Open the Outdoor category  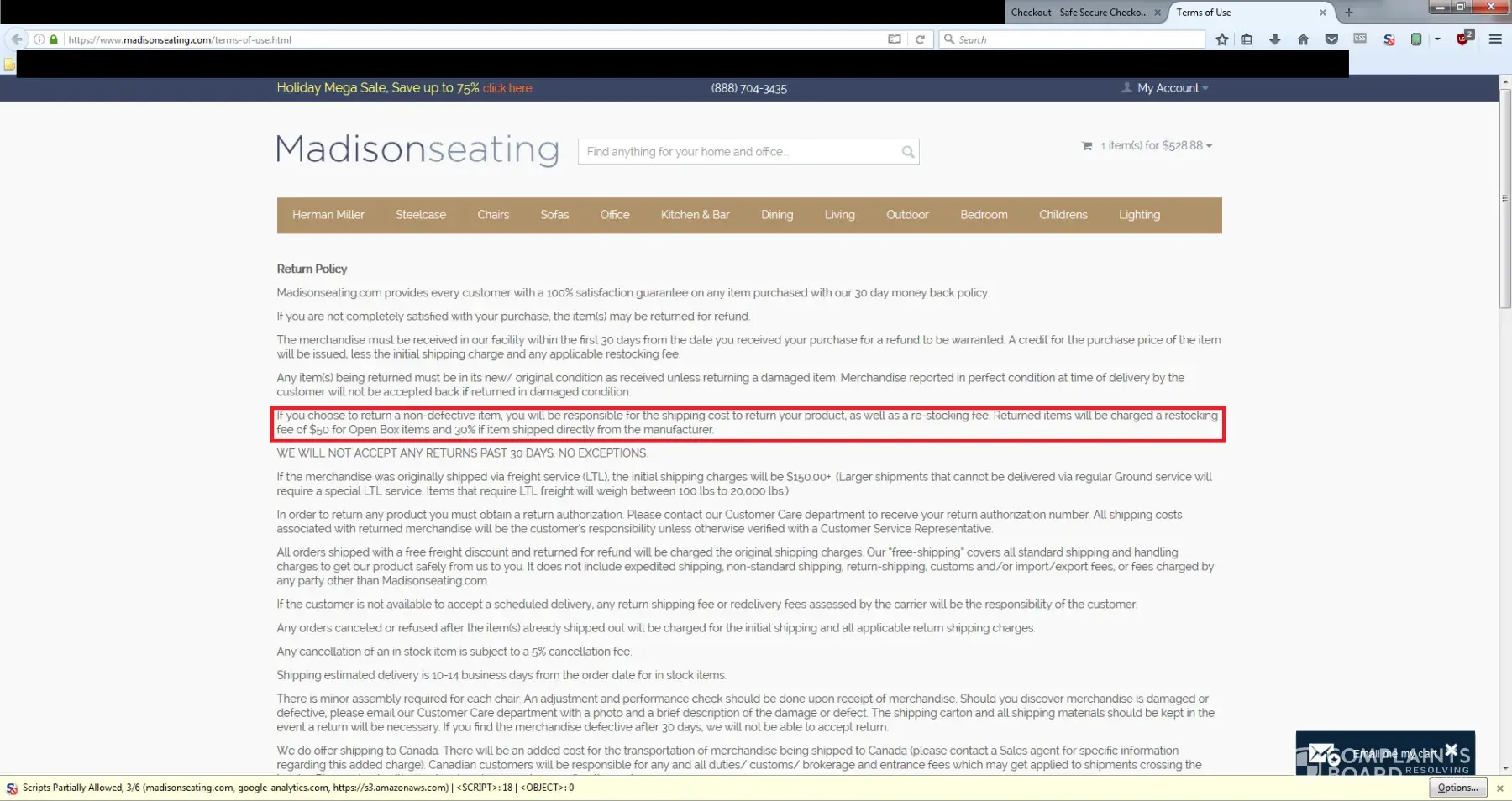[x=907, y=215]
